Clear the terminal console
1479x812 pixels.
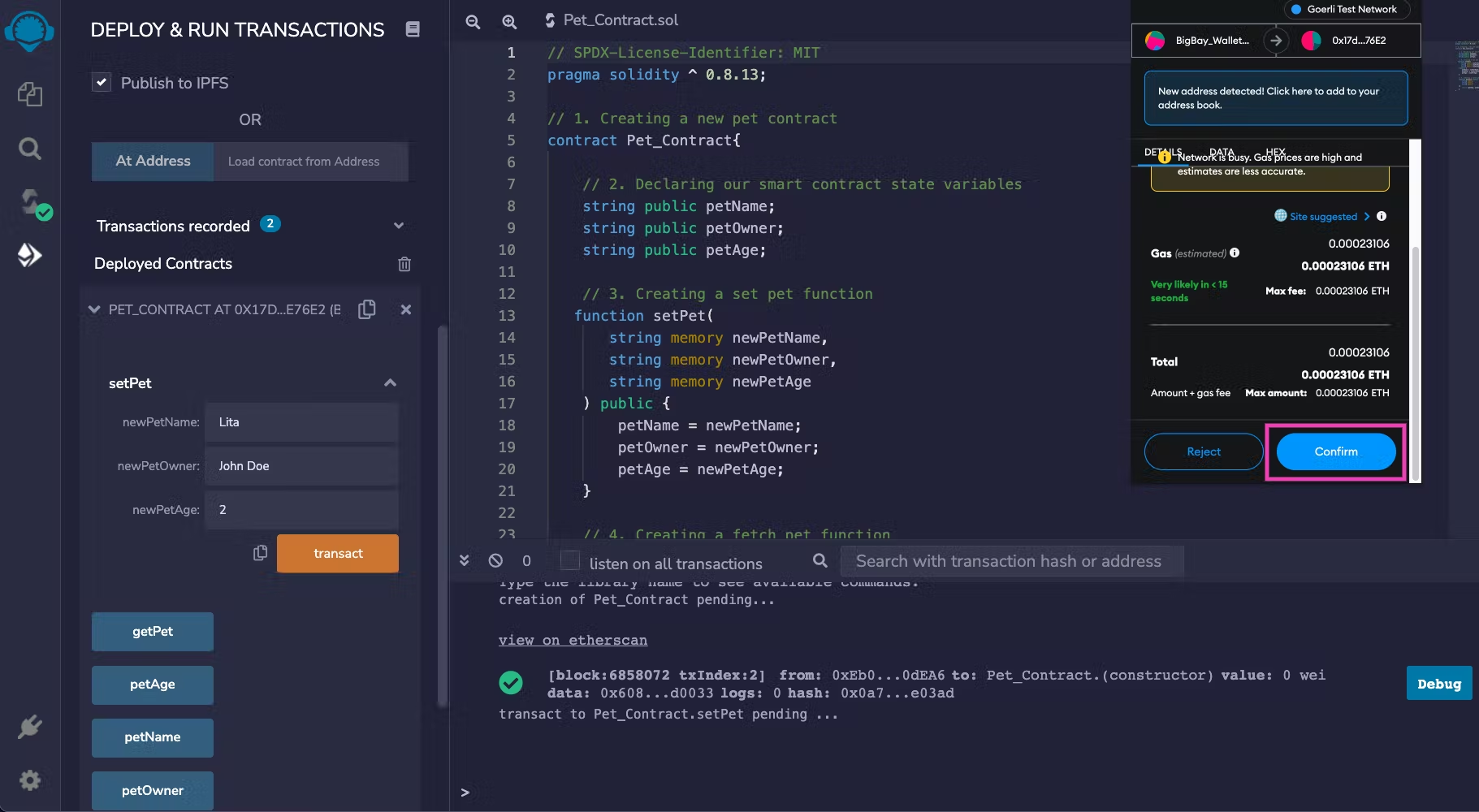(495, 561)
